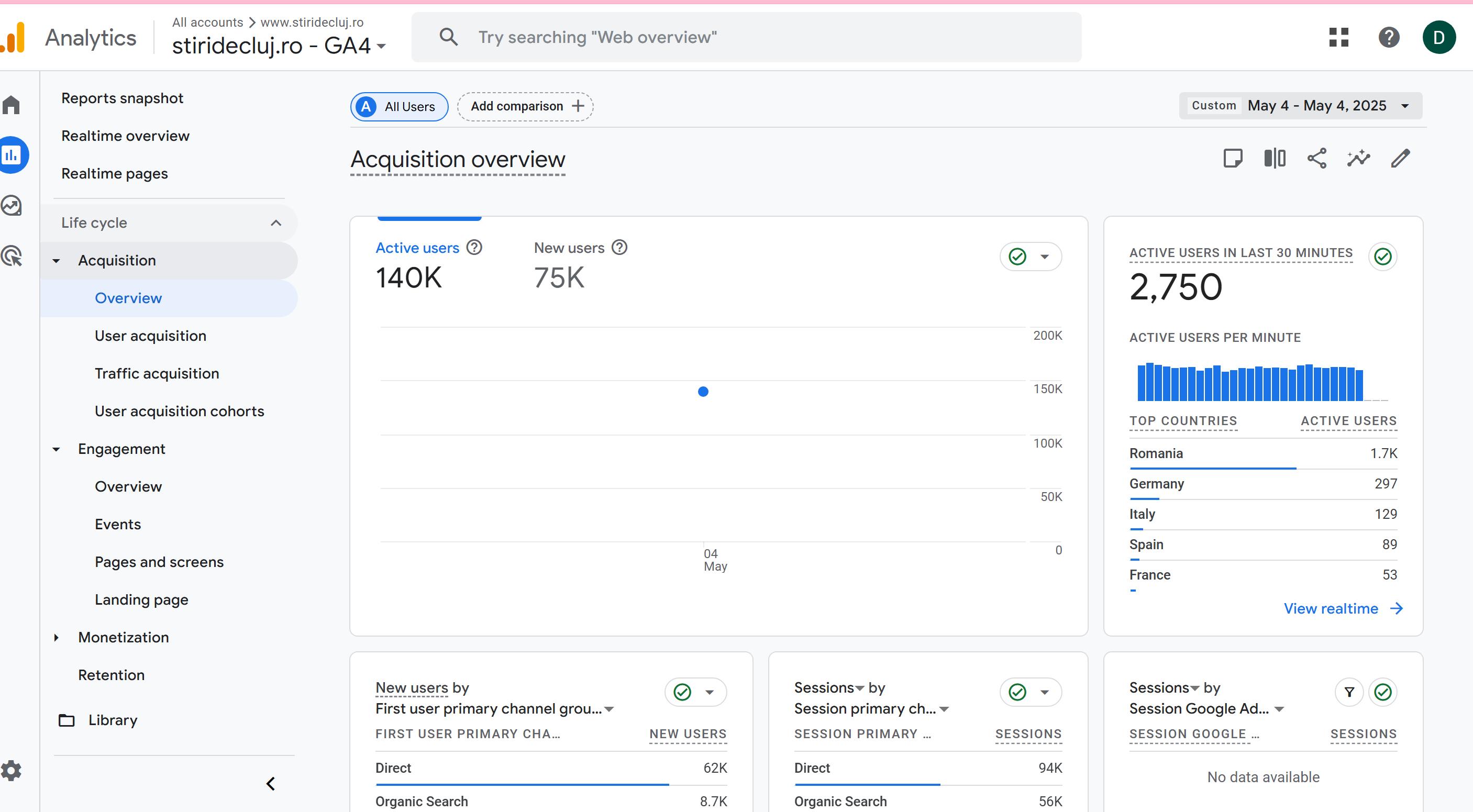Open the Explore icon in left rail
1473x812 pixels.
[x=12, y=205]
